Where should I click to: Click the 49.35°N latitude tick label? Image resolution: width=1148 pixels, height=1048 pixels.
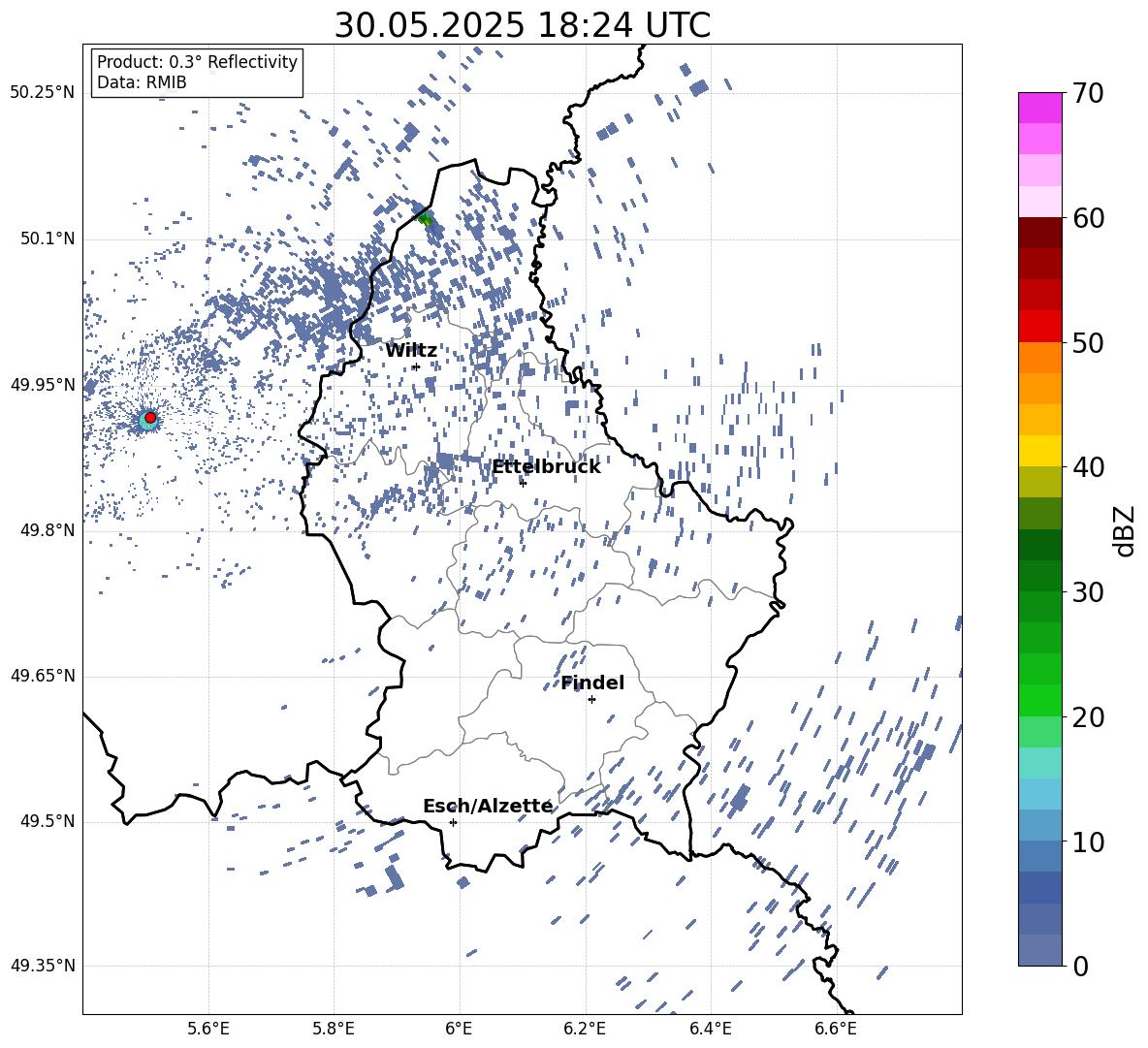(43, 966)
